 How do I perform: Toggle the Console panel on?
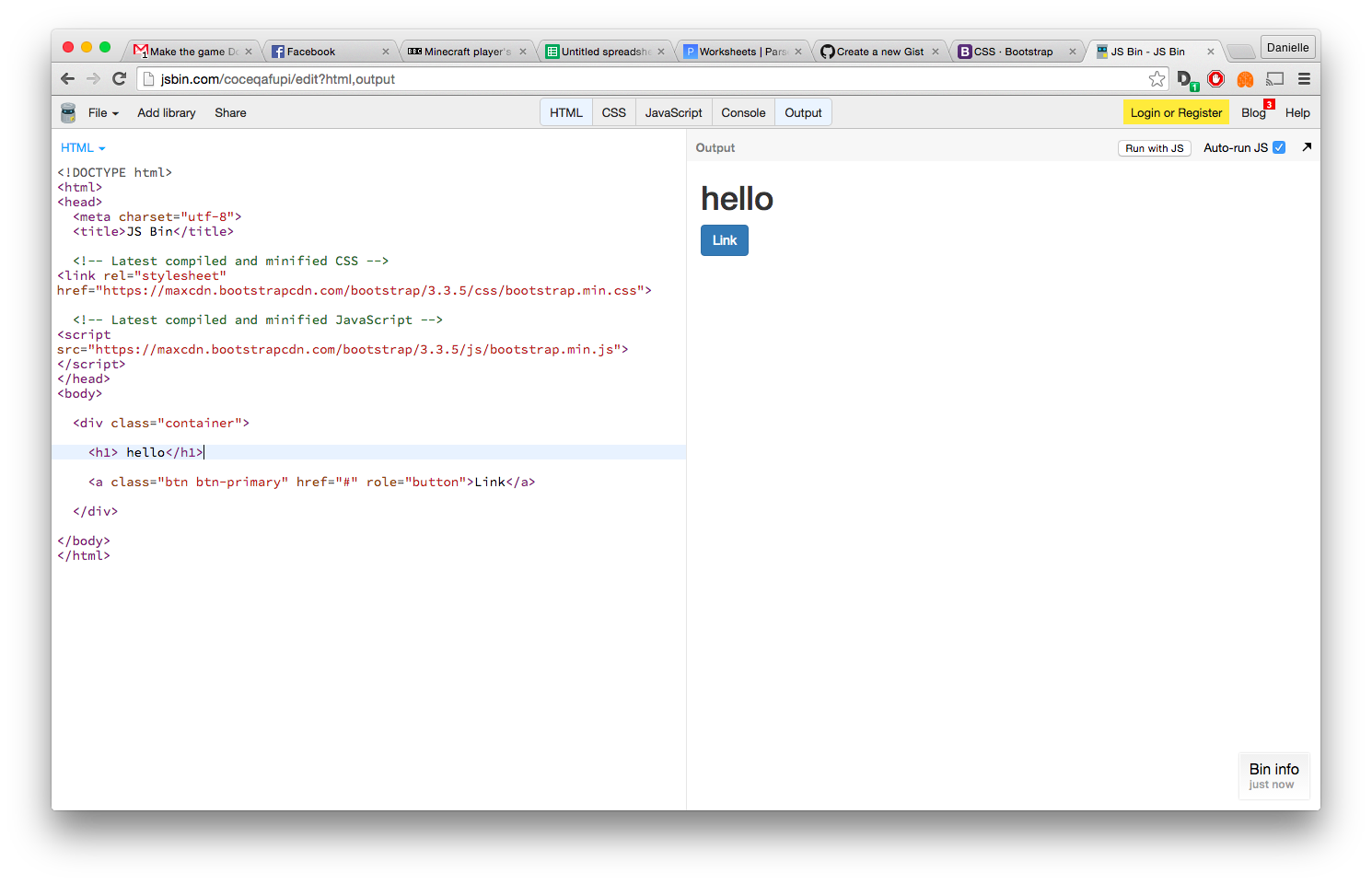743,112
